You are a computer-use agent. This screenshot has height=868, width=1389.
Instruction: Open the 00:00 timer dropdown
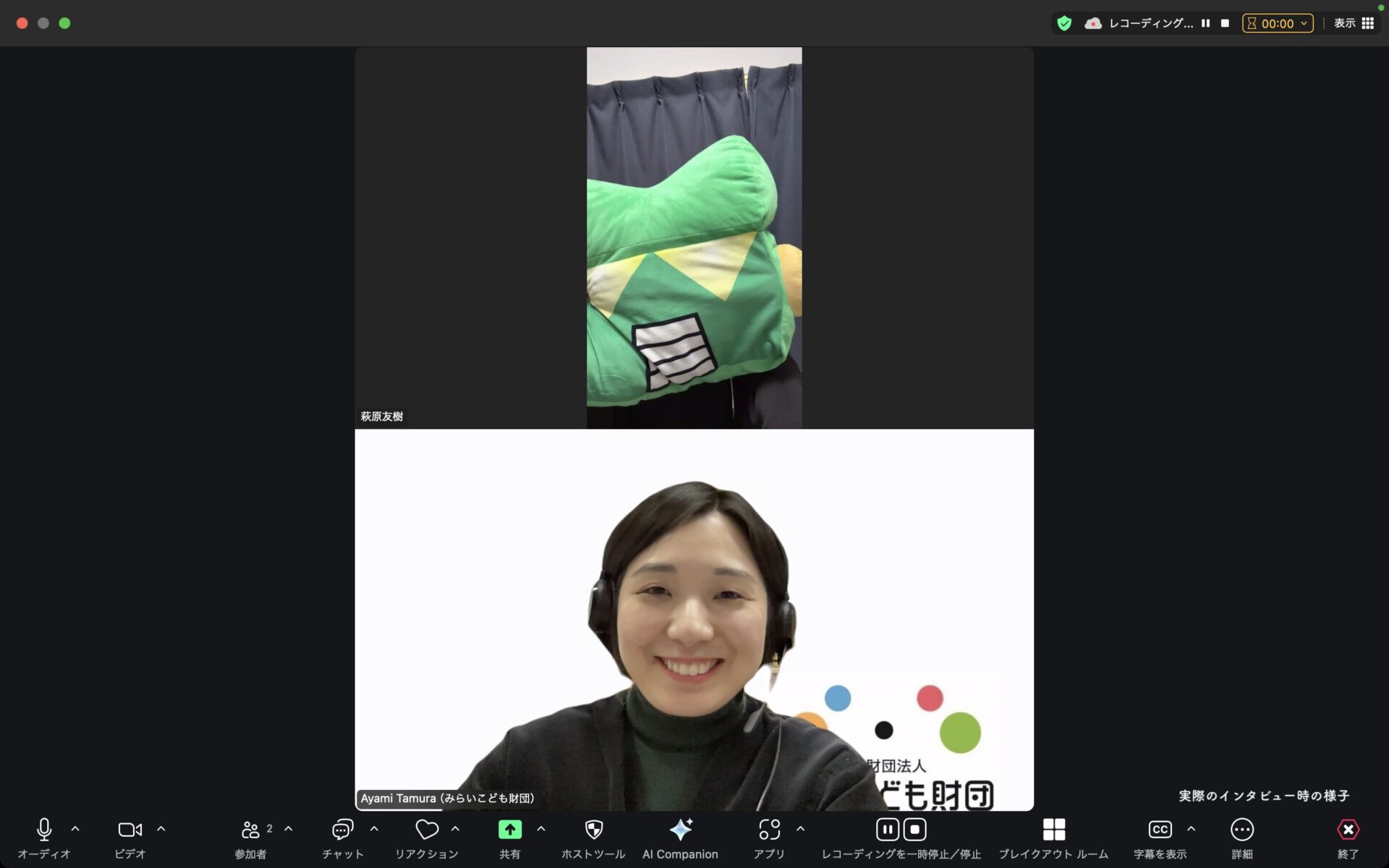click(1278, 23)
